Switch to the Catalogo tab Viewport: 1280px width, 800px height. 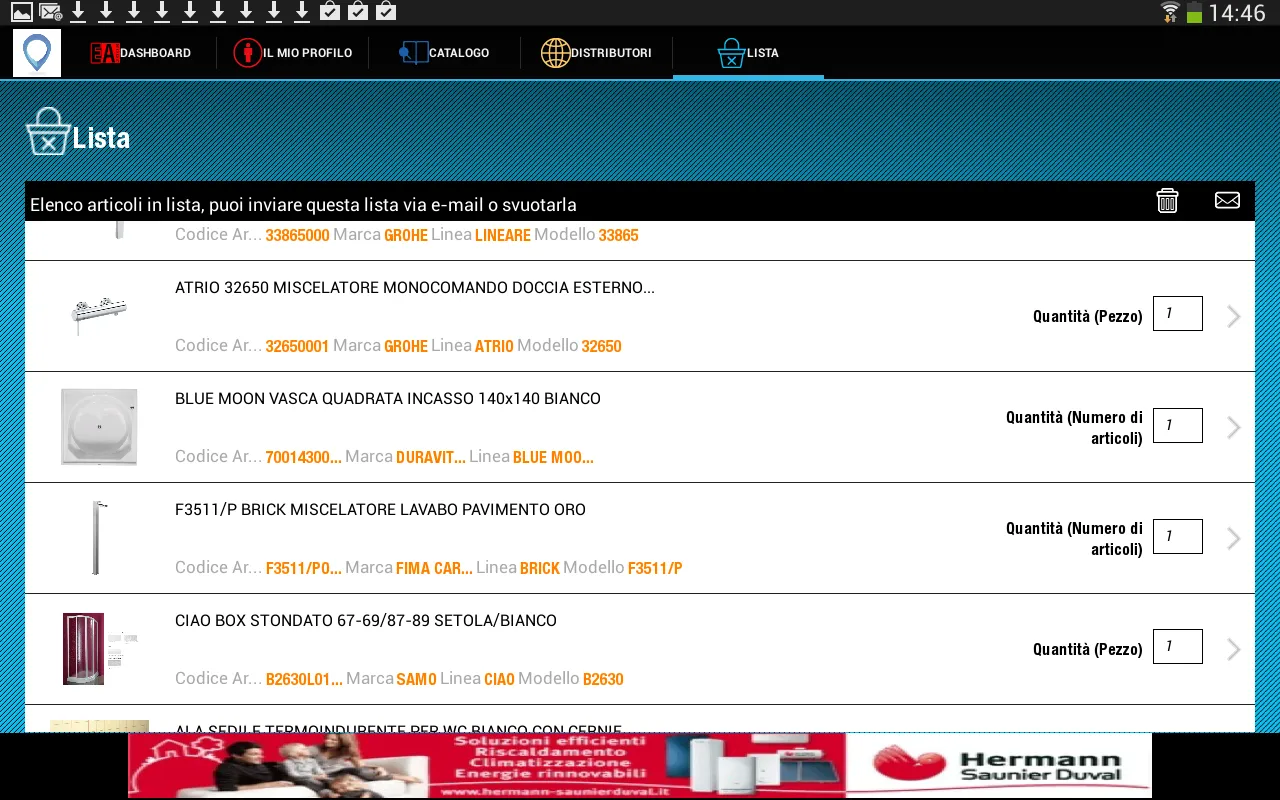(444, 53)
